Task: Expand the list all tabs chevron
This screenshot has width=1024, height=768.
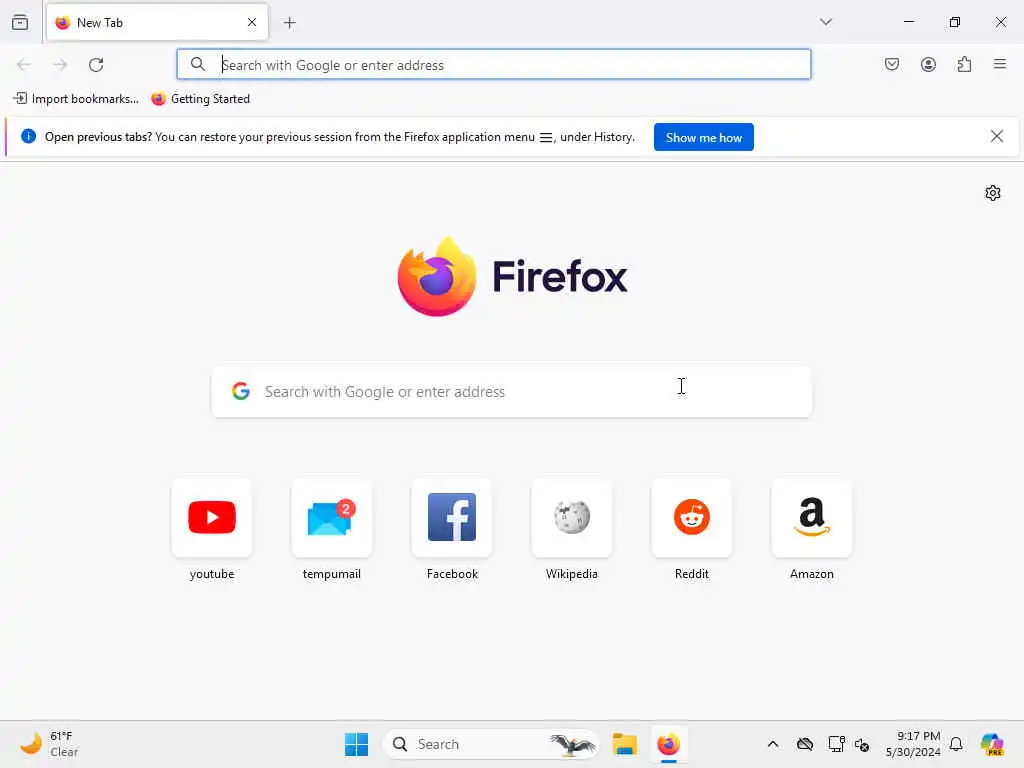Action: (826, 22)
